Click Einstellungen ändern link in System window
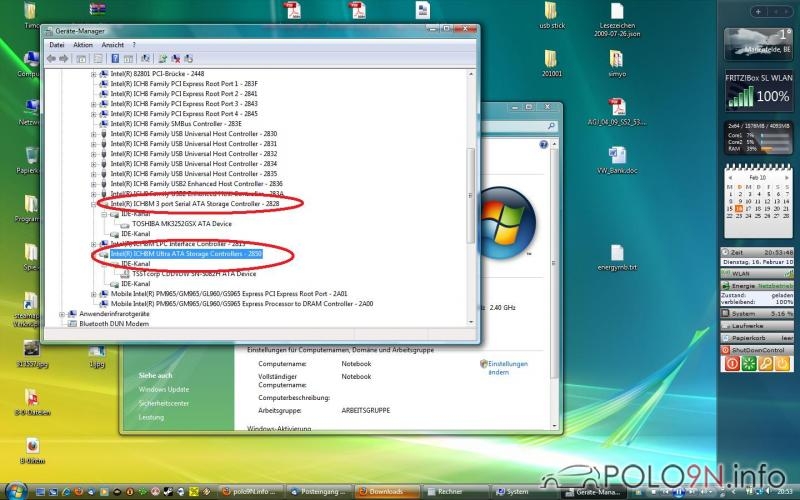 [x=508, y=368]
